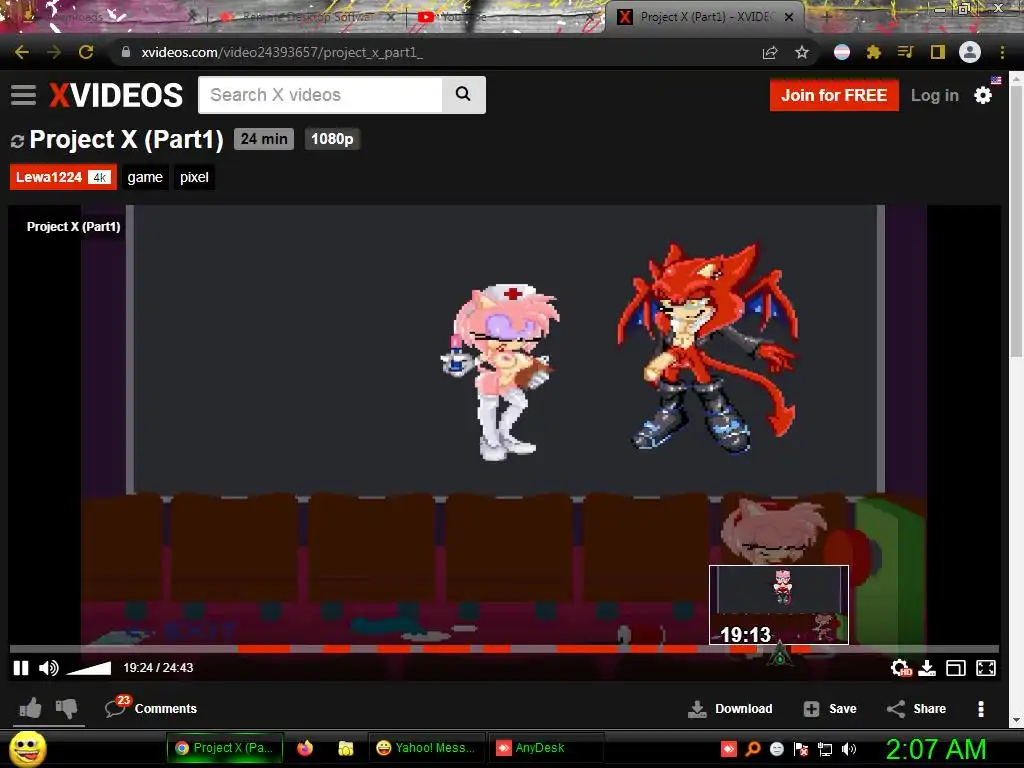Open AnyDesk taskbar item
1024x768 pixels.
pyautogui.click(x=545, y=748)
